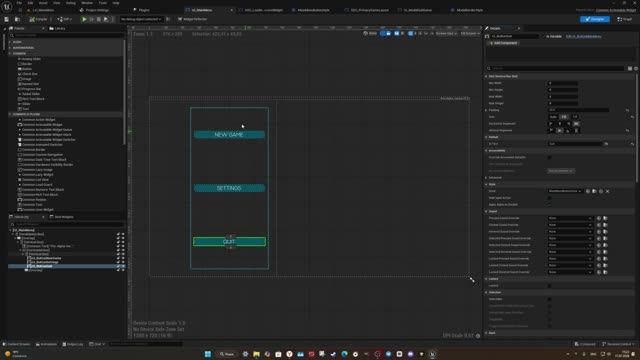Screen dimensions: 640x360
Task: Select the NEW GAME button in the canvas
Action: click(229, 135)
